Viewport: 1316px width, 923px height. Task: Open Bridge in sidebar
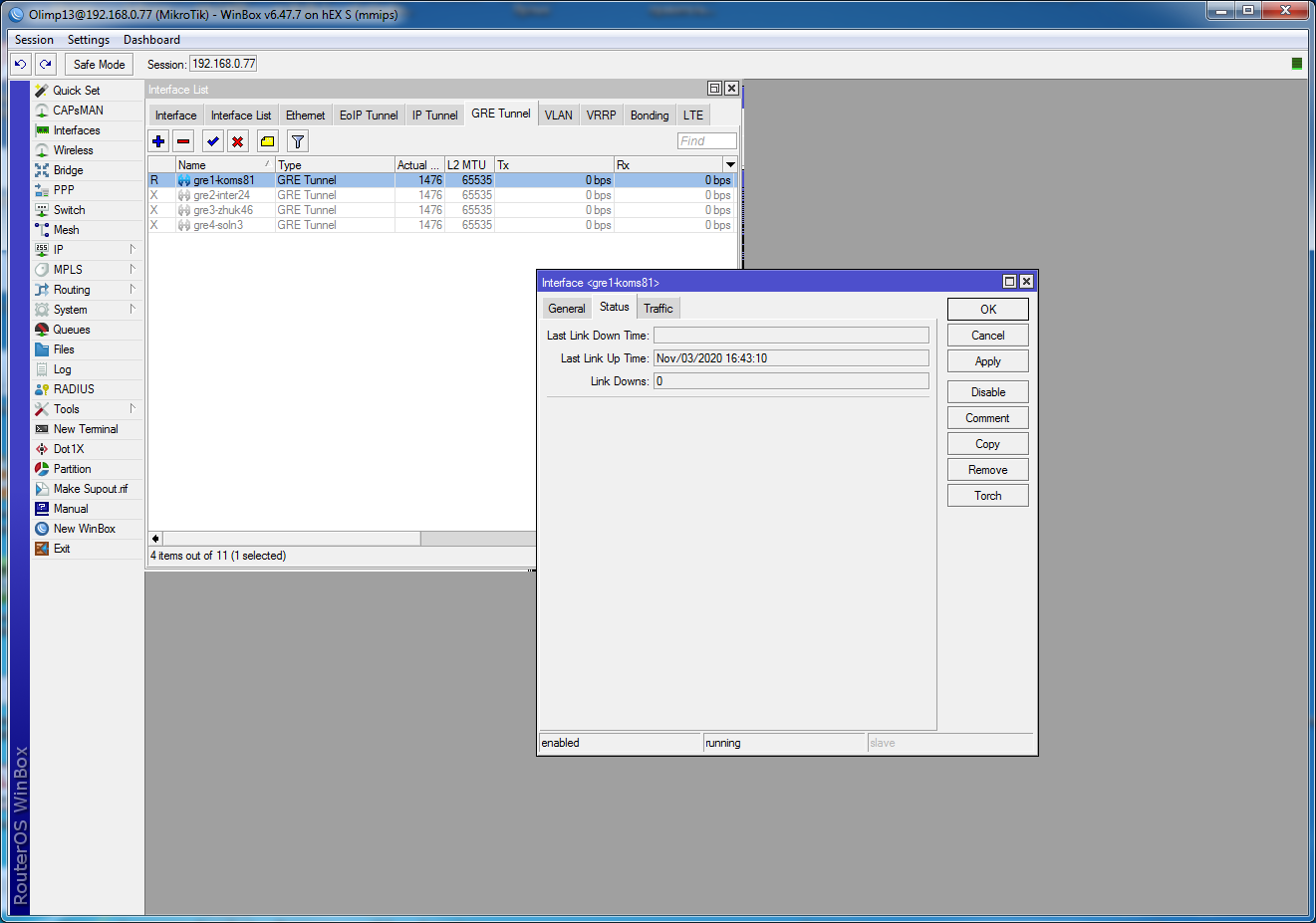(88, 170)
